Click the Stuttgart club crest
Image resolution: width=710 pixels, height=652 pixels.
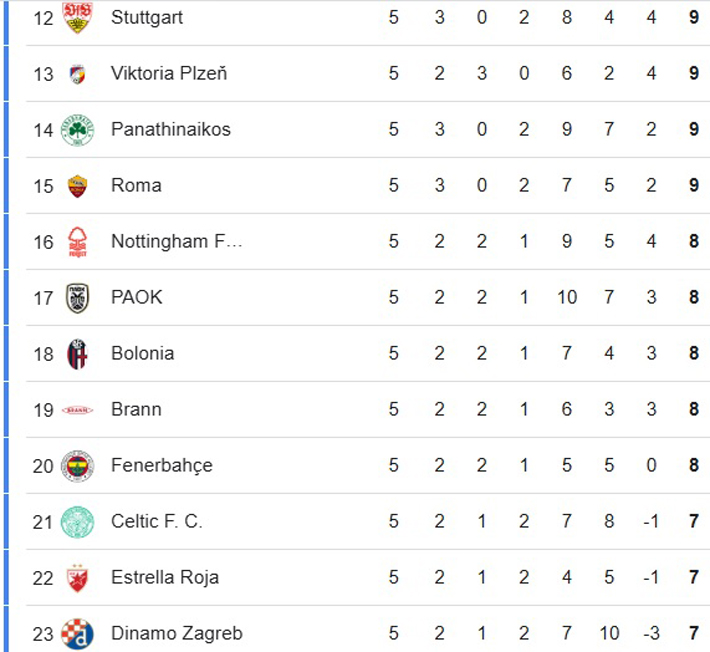pyautogui.click(x=77, y=18)
